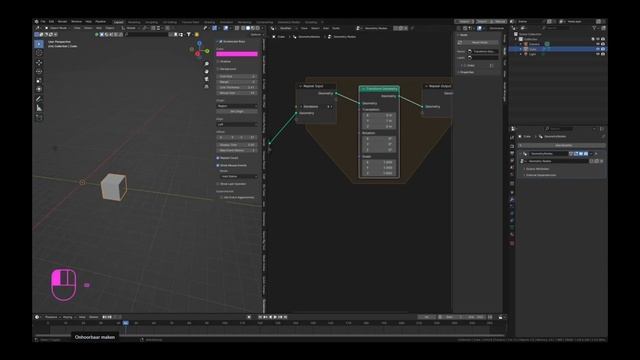Viewport: 640px width, 360px height.
Task: Select the Add Cube tool
Action: point(39,118)
